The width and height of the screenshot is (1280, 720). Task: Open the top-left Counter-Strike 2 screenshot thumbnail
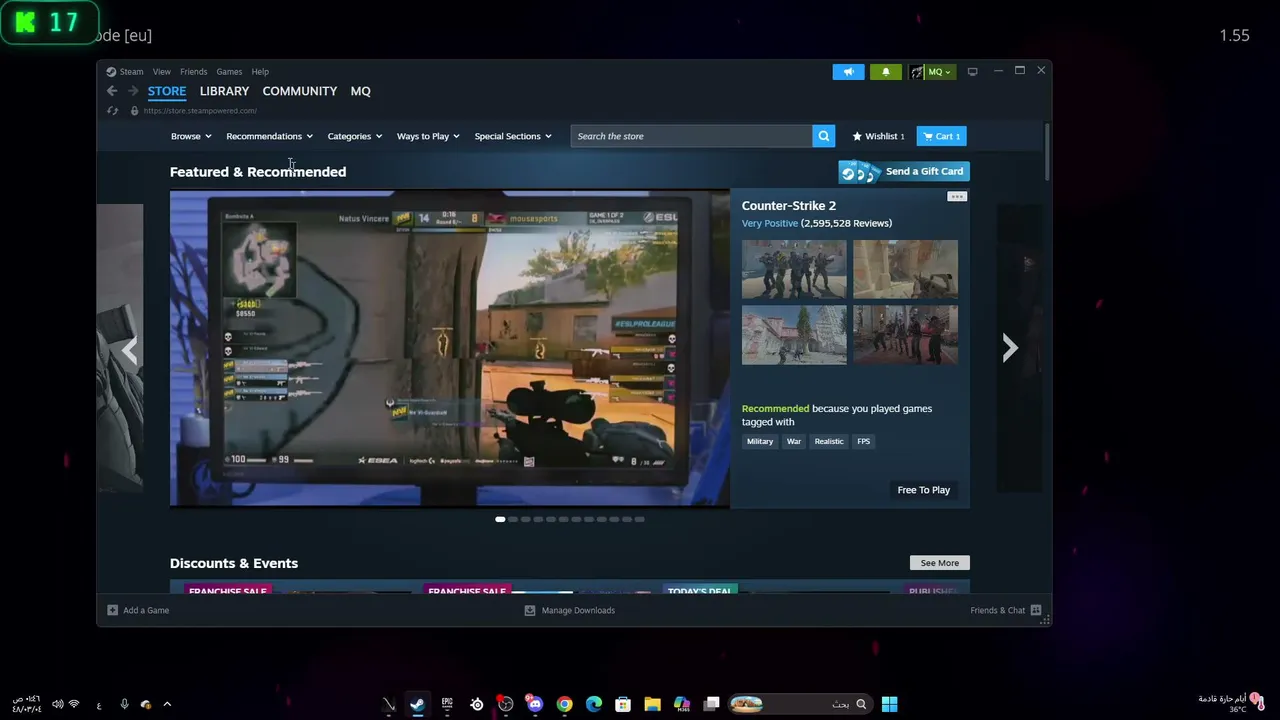point(794,269)
